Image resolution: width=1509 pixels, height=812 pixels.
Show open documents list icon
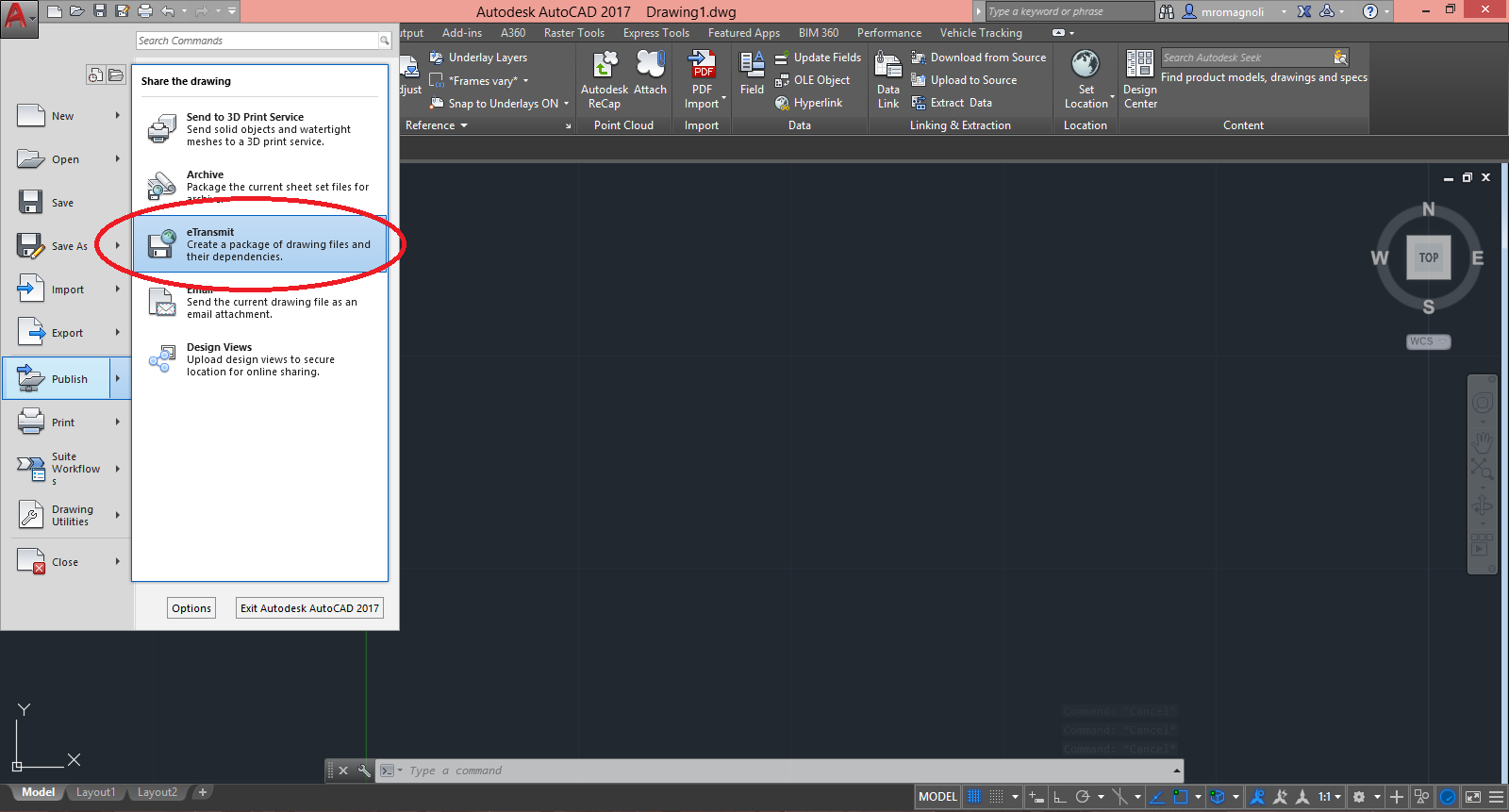[x=115, y=75]
